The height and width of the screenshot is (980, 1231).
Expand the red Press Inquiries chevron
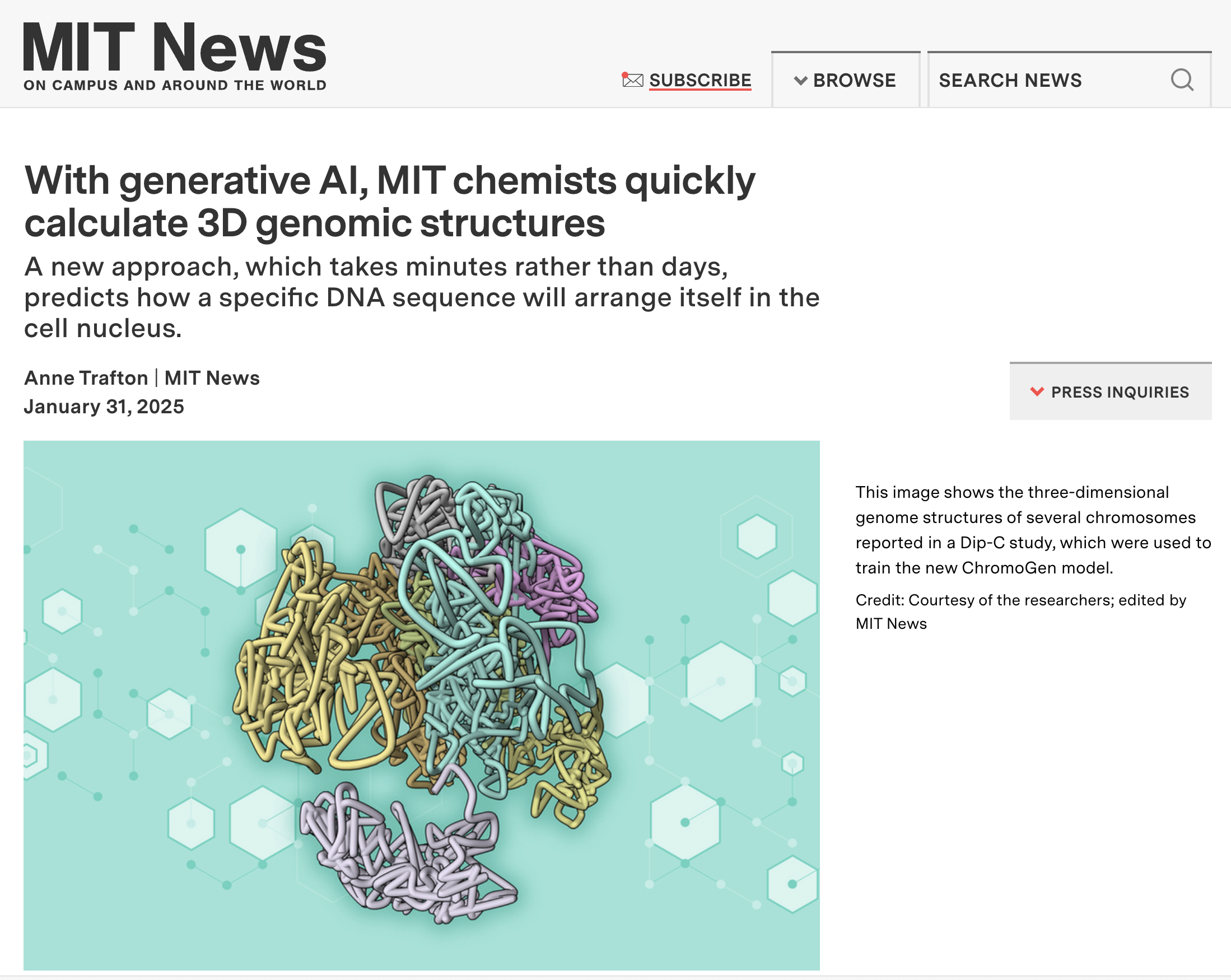1037,391
